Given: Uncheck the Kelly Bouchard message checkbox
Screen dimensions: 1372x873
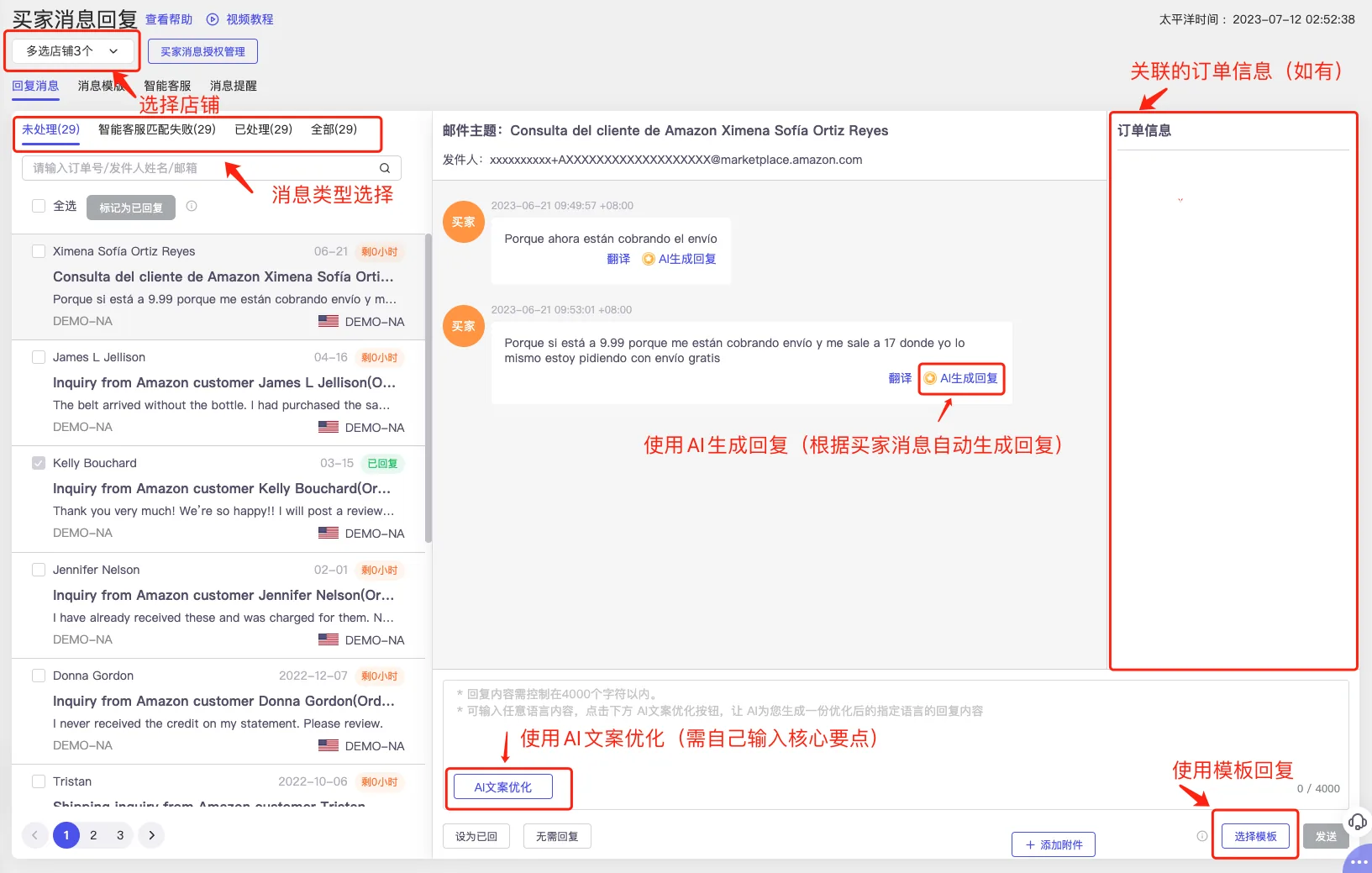Looking at the screenshot, I should tap(39, 463).
